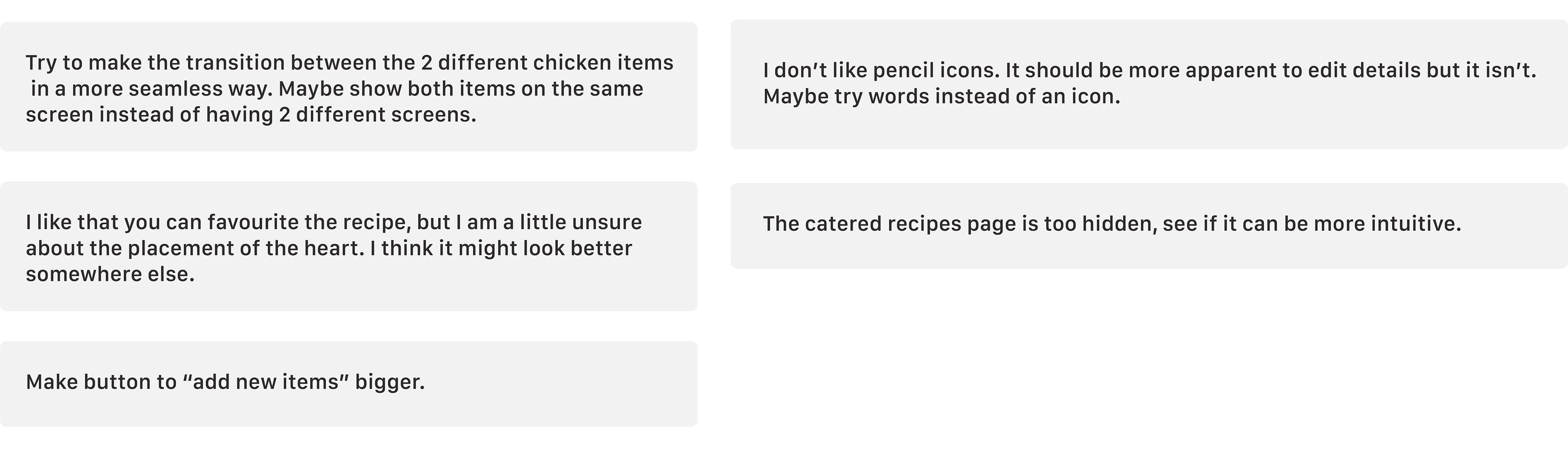Select the chicken items transition feedback card
Screen dimensions: 1568x453
349,87
